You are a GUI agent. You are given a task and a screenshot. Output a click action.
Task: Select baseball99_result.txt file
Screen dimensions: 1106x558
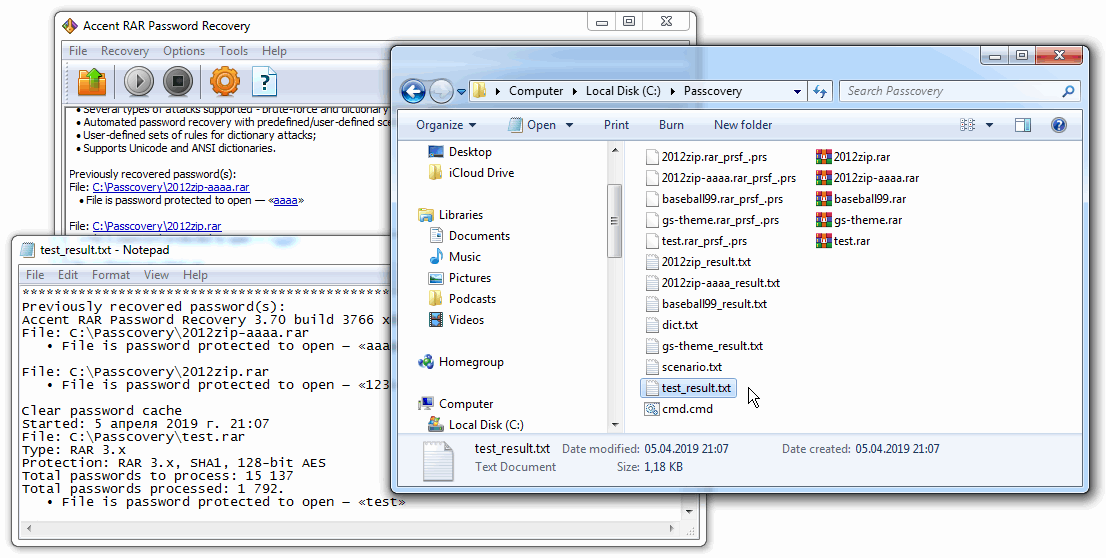tap(706, 304)
